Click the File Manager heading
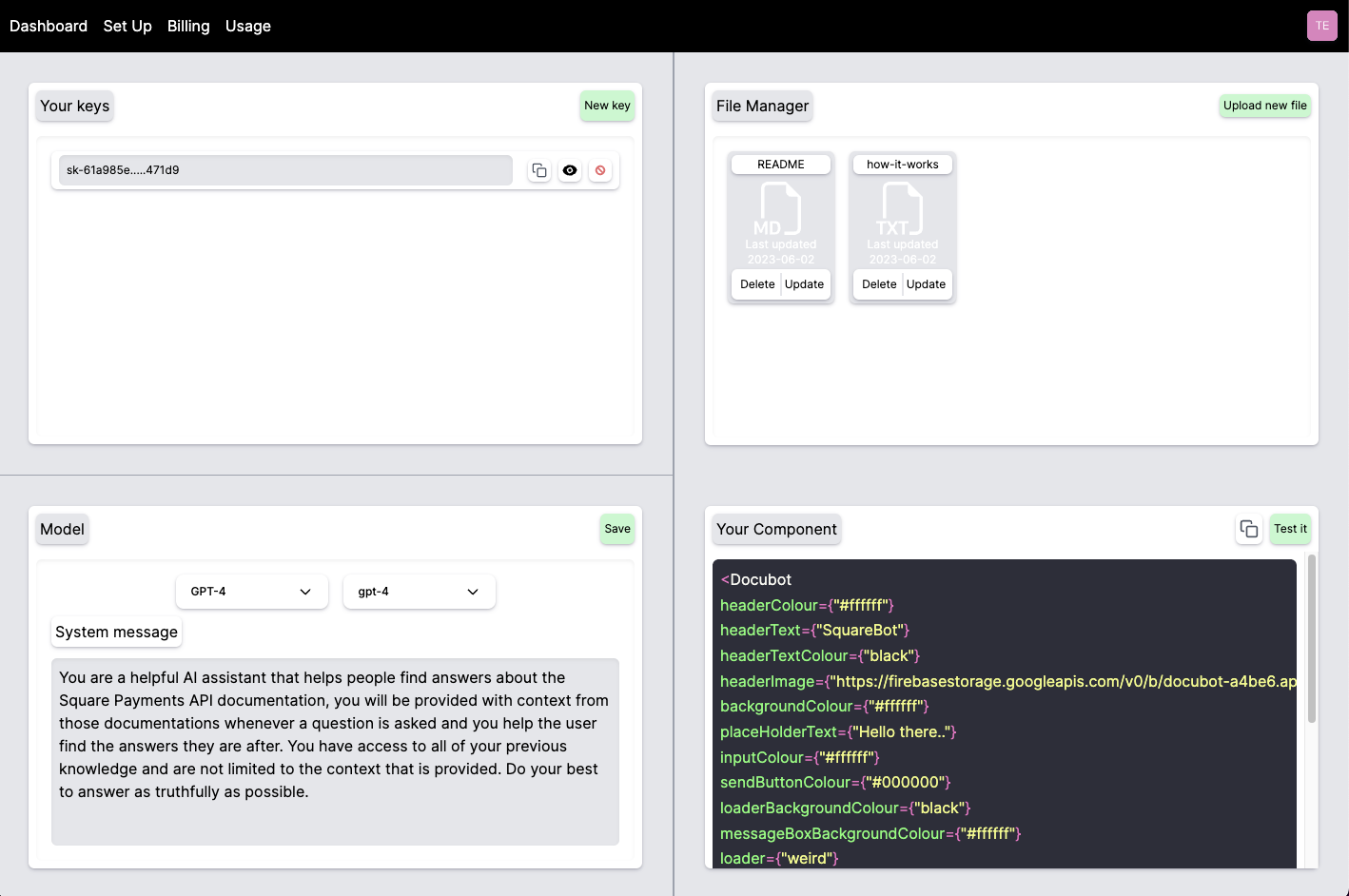Viewport: 1349px width, 896px height. pos(763,106)
